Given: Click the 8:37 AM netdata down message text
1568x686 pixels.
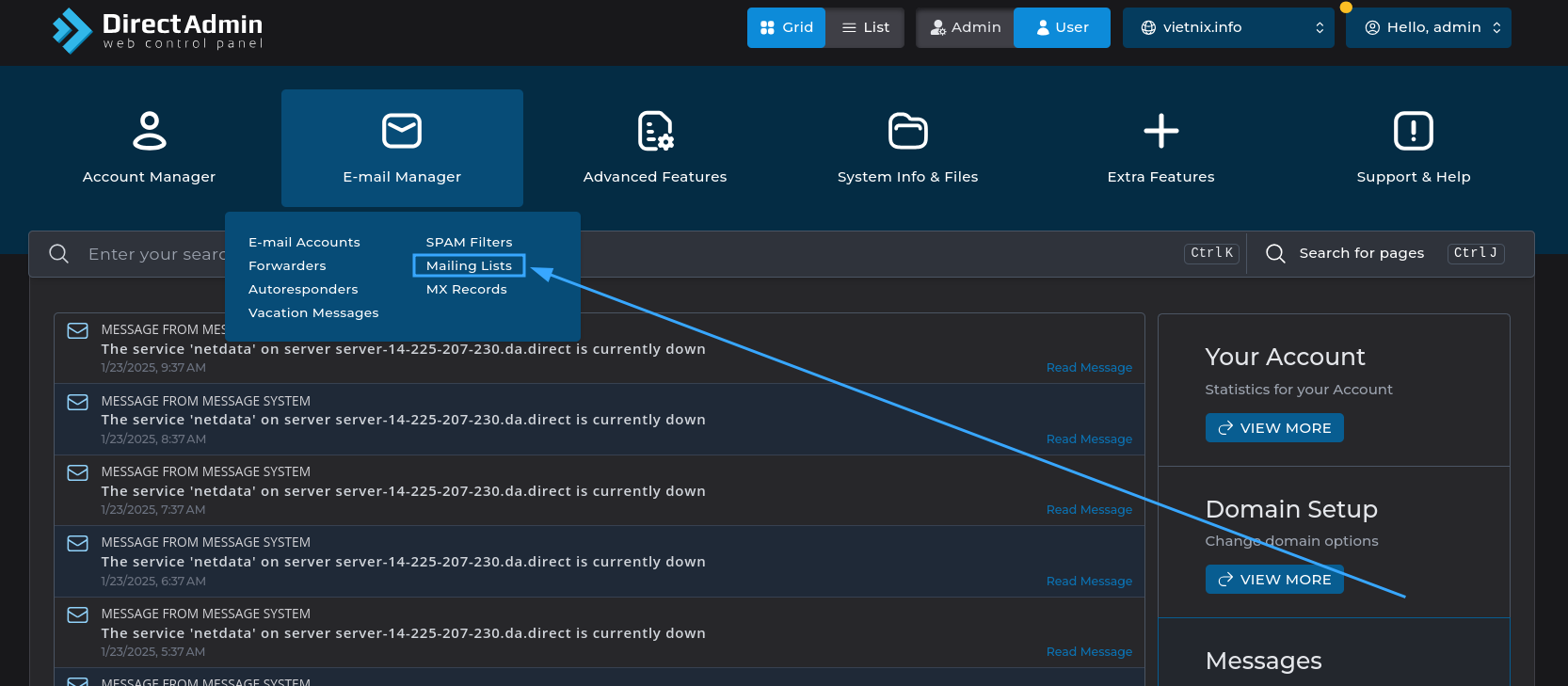Looking at the screenshot, I should (403, 420).
